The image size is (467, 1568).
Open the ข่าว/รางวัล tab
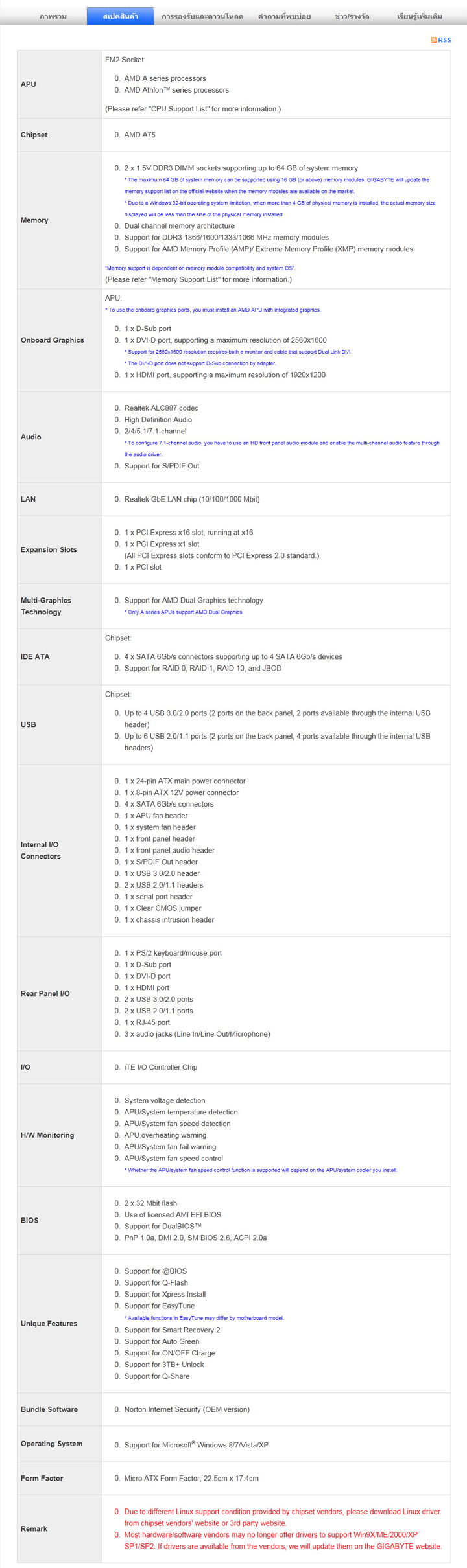[x=352, y=16]
